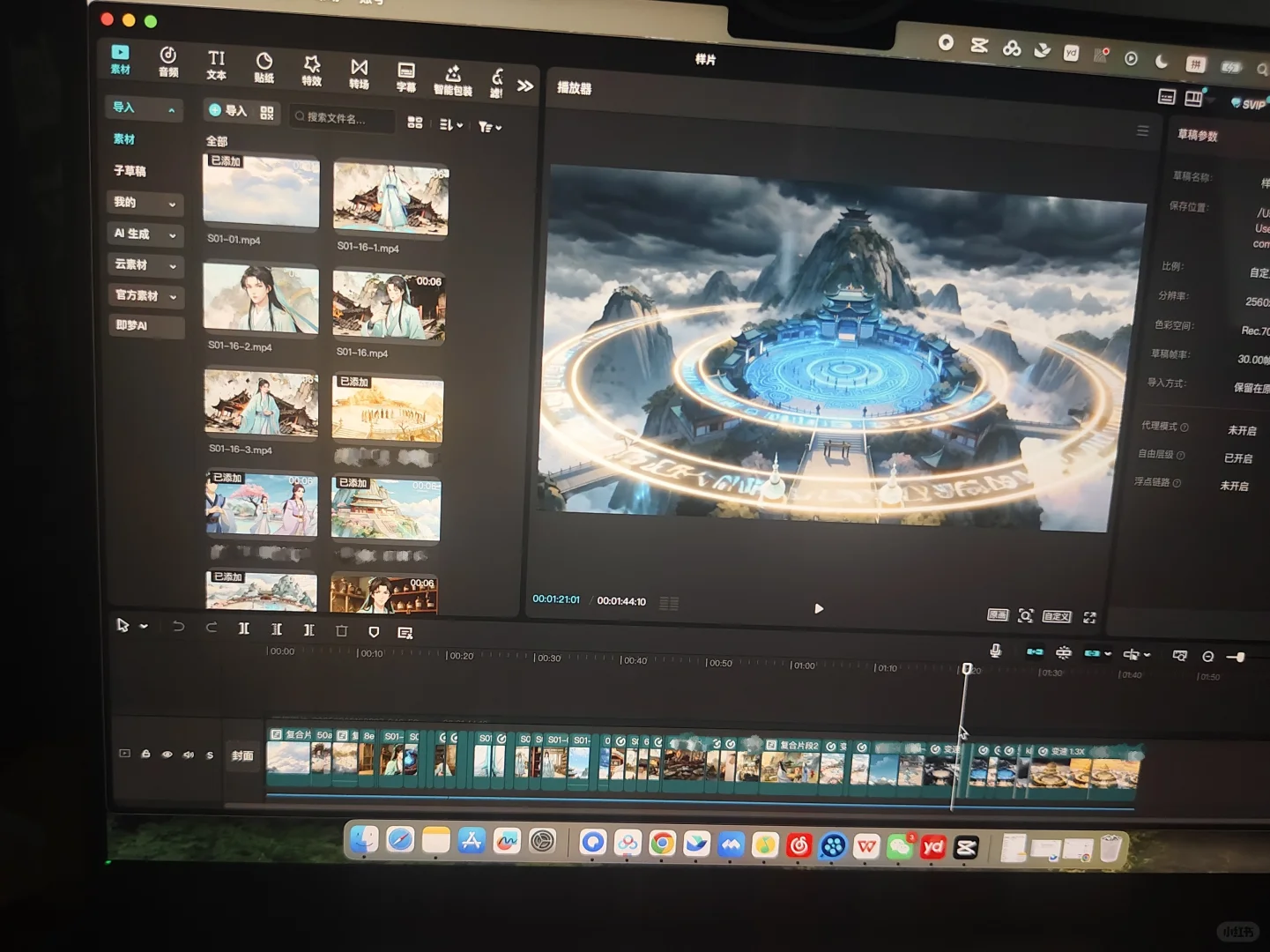Undo the last edit
This screenshot has width=1270, height=952.
[179, 627]
